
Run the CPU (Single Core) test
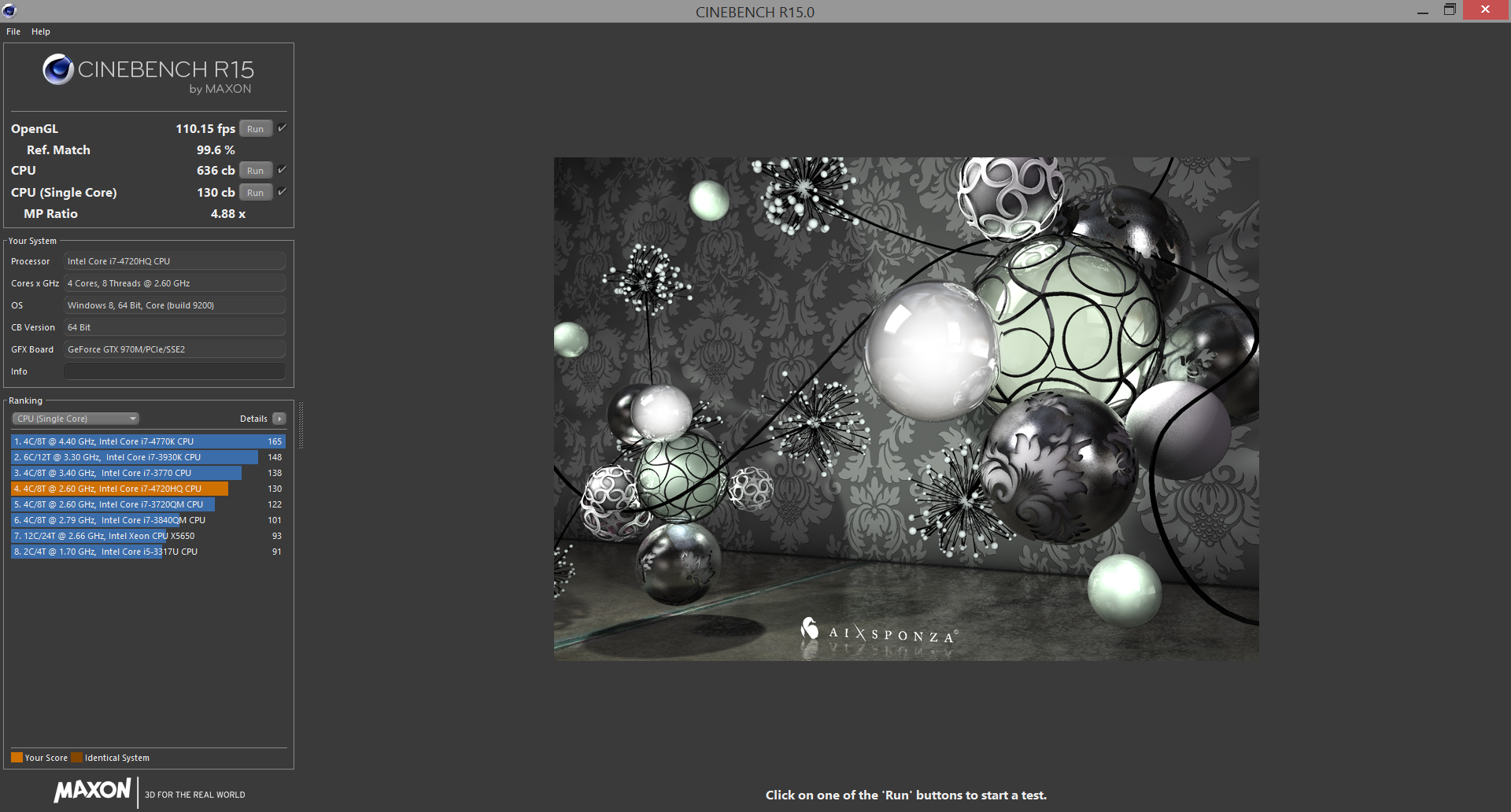click(256, 193)
